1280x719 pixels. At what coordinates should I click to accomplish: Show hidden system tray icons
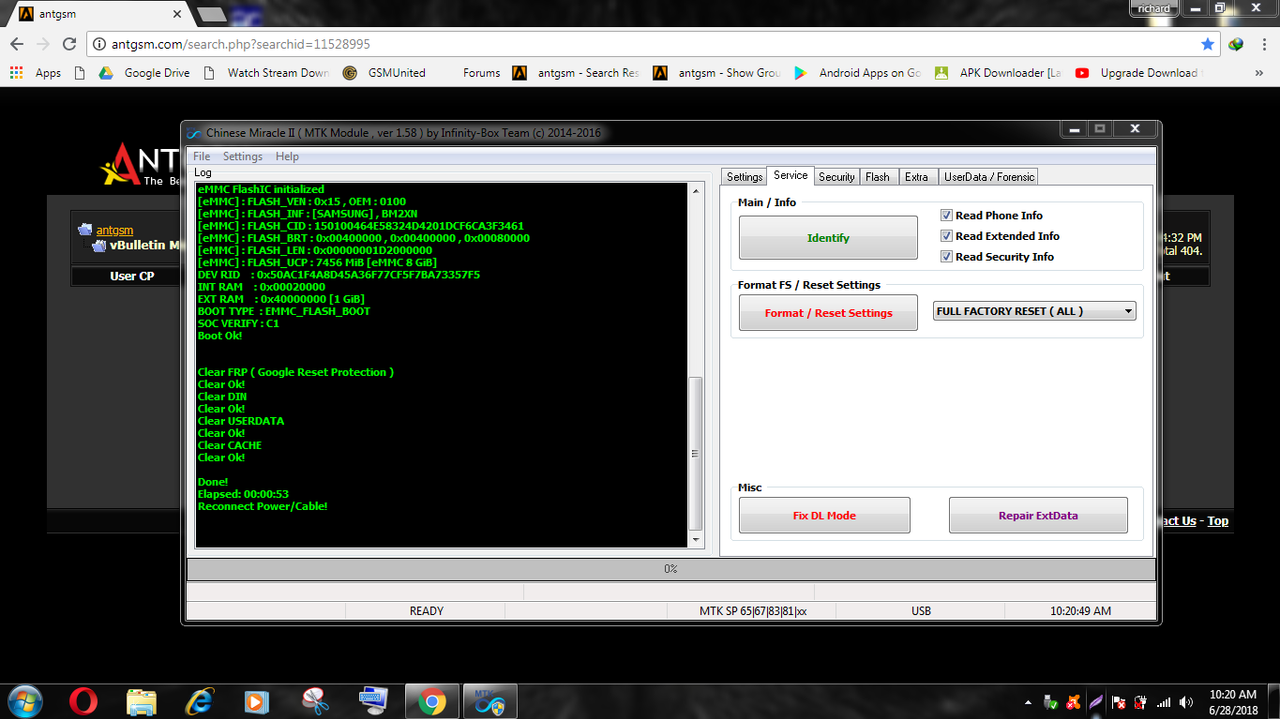tap(1029, 702)
